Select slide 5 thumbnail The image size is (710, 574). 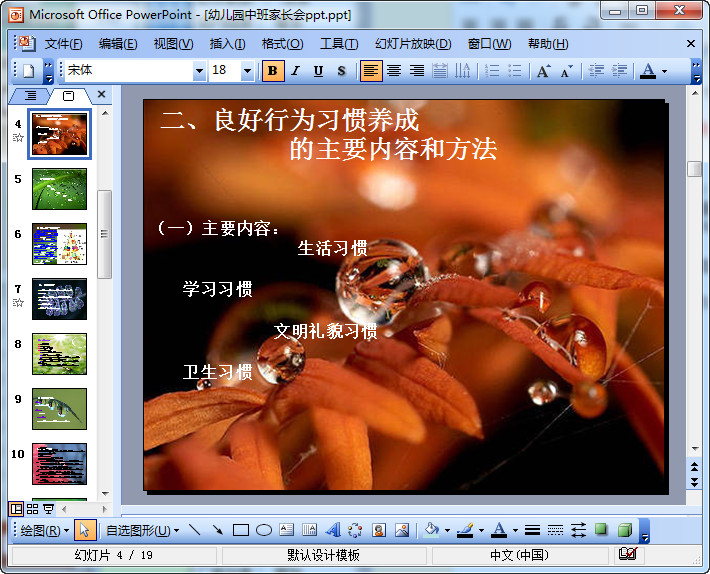[59, 189]
